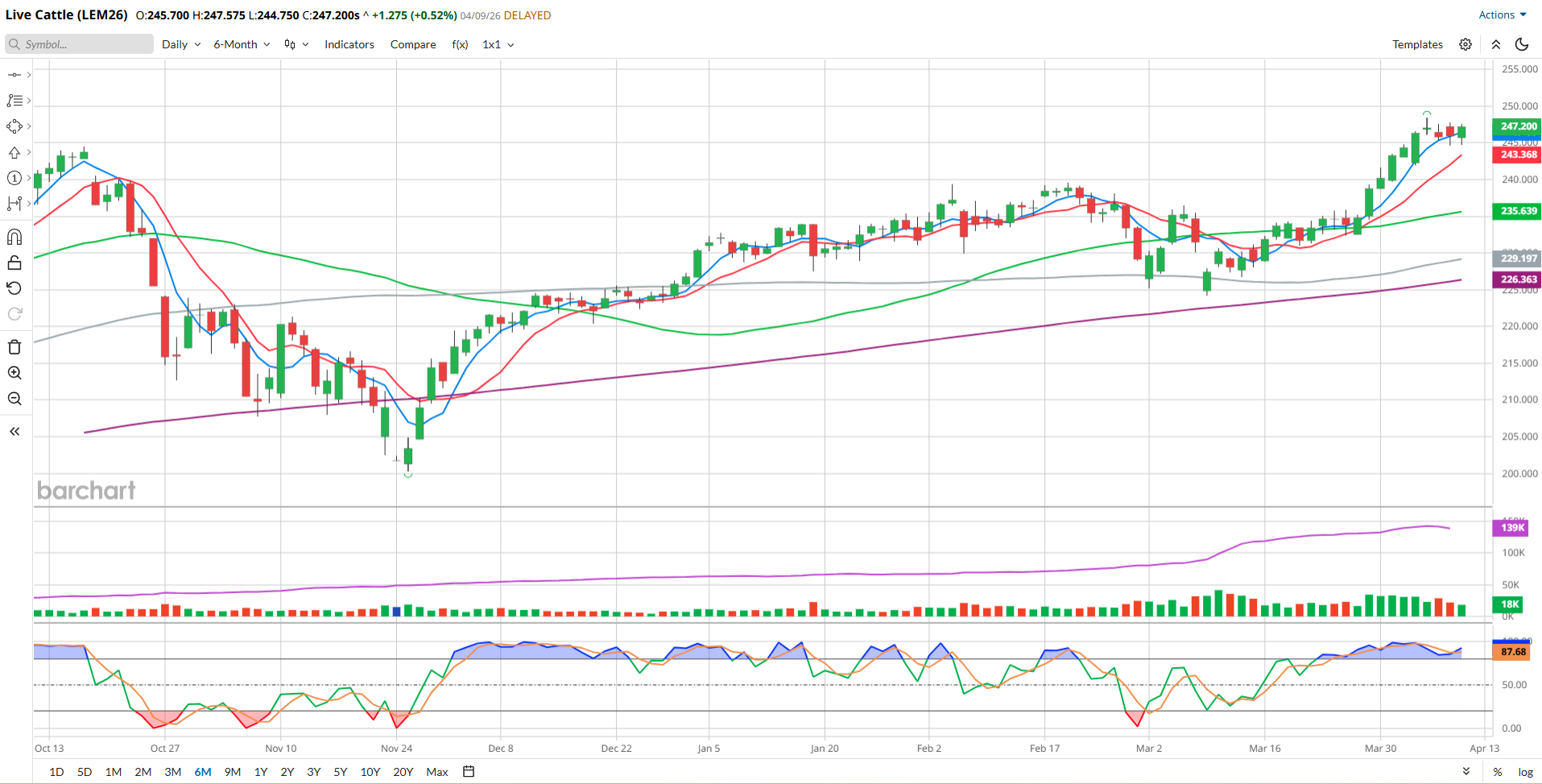Click the lock drawings icon
1542x784 pixels.
pos(14,262)
